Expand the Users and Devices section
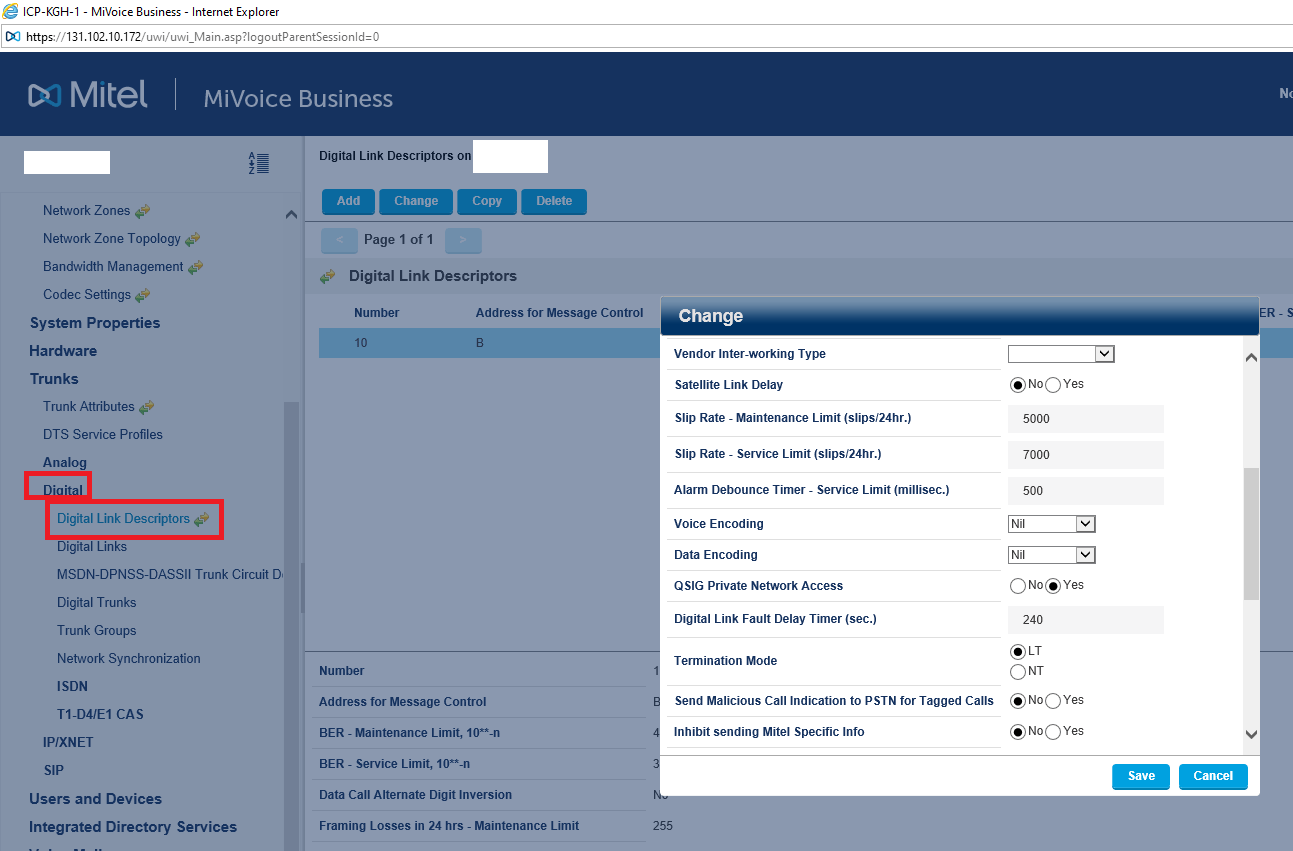Viewport: 1293px width, 851px height. click(95, 799)
